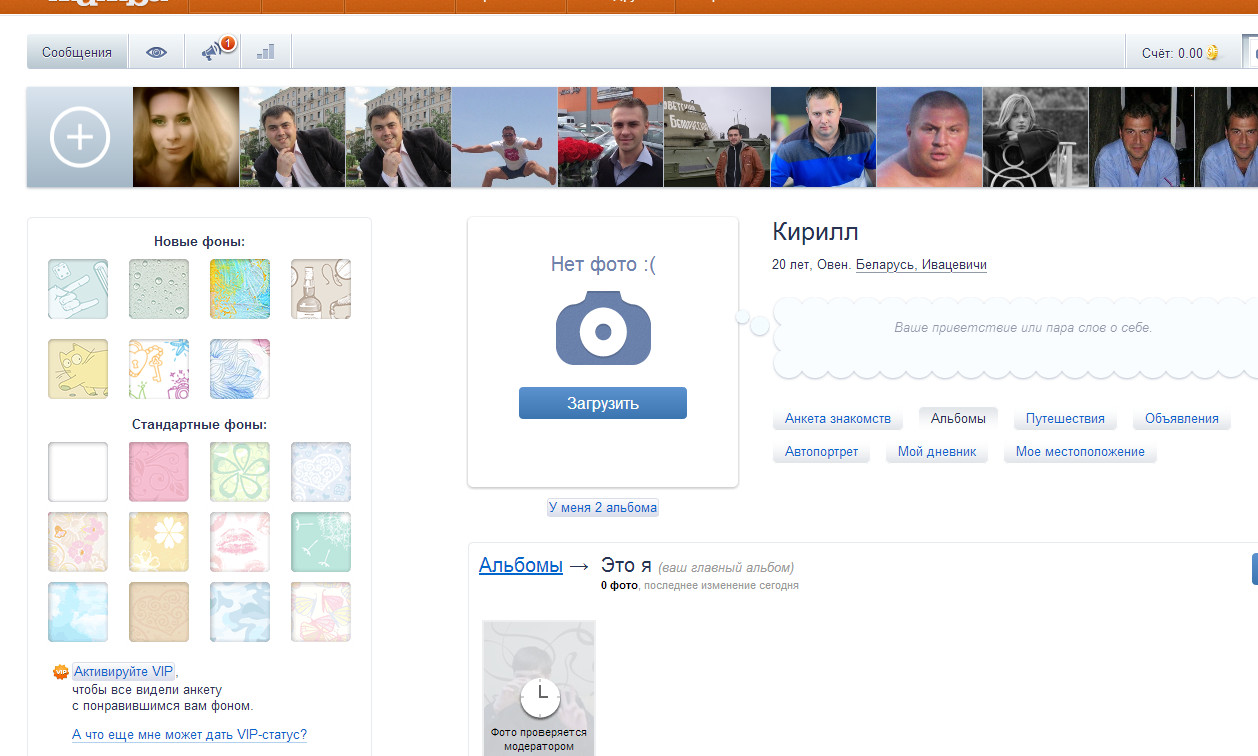1258x756 pixels.
Task: Select the plain white standard background
Action: click(78, 472)
